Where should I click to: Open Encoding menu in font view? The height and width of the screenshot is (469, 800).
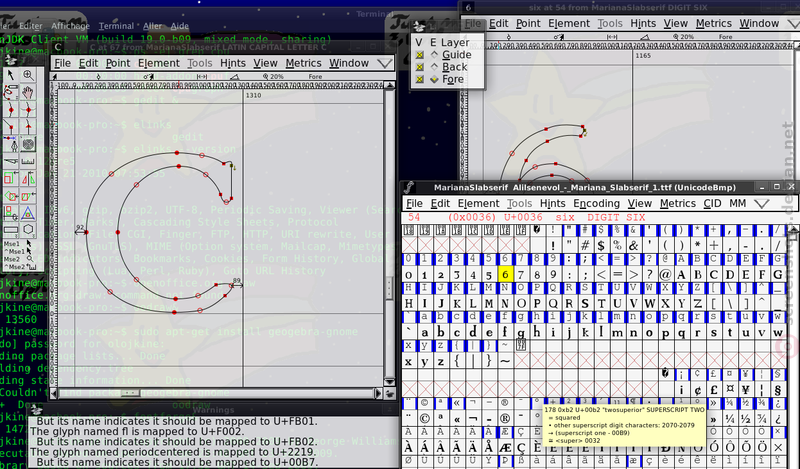[x=596, y=204]
